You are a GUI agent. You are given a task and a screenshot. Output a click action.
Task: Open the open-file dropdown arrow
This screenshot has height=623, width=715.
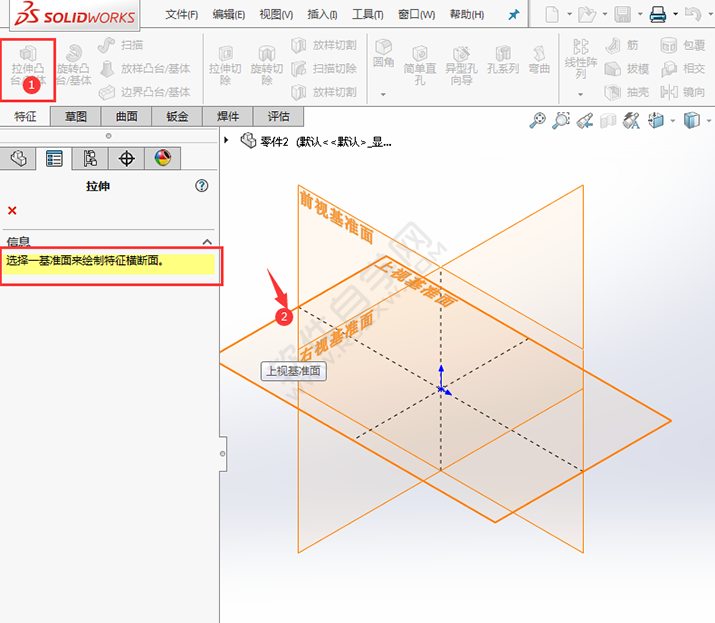click(x=605, y=14)
